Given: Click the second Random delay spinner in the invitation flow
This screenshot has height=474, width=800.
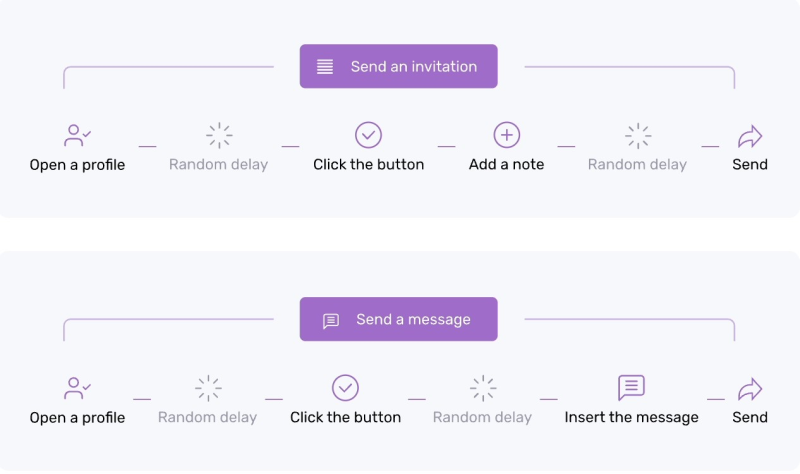Looking at the screenshot, I should coord(638,135).
